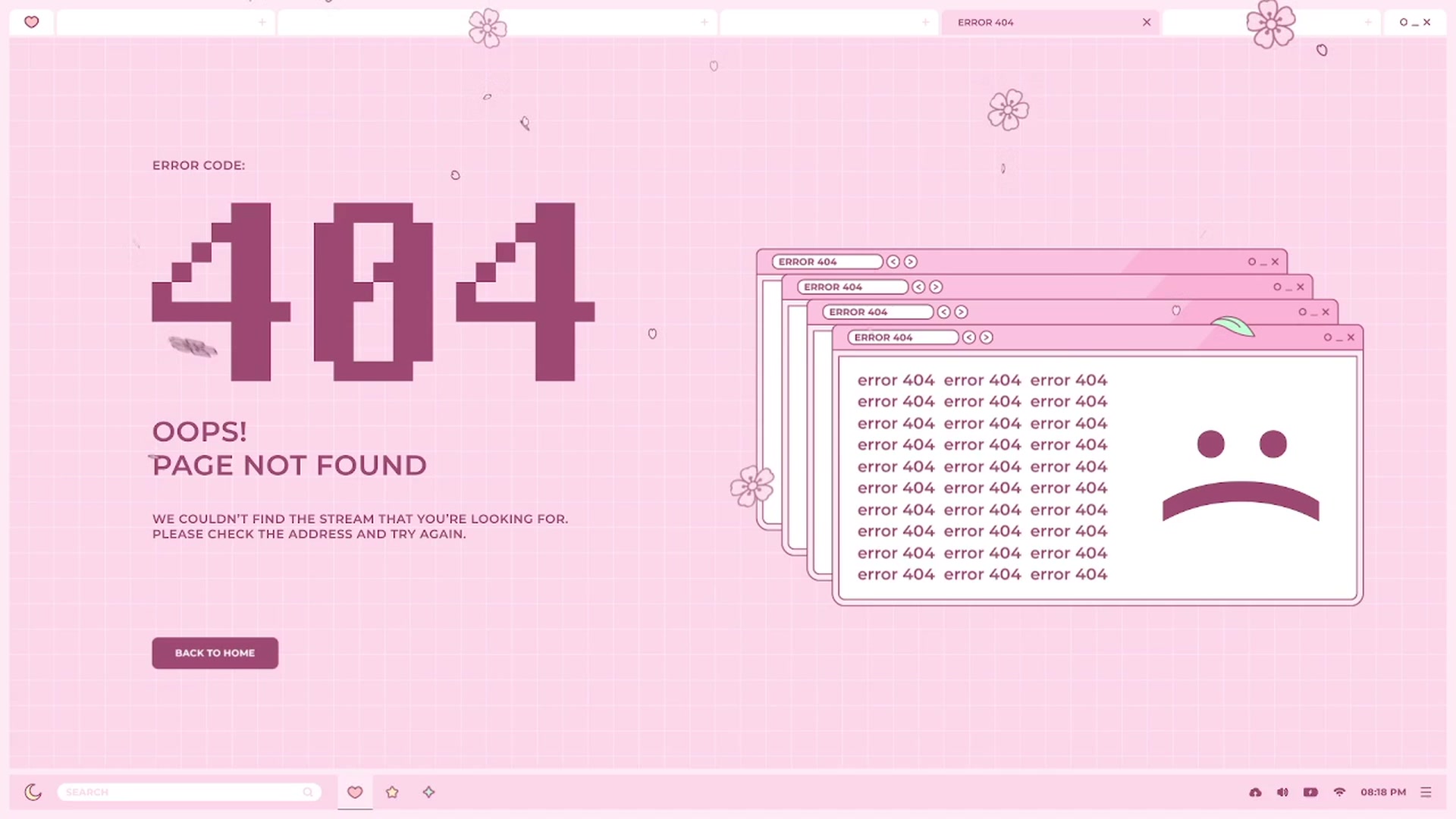Click the battery charging icon

[x=1310, y=792]
